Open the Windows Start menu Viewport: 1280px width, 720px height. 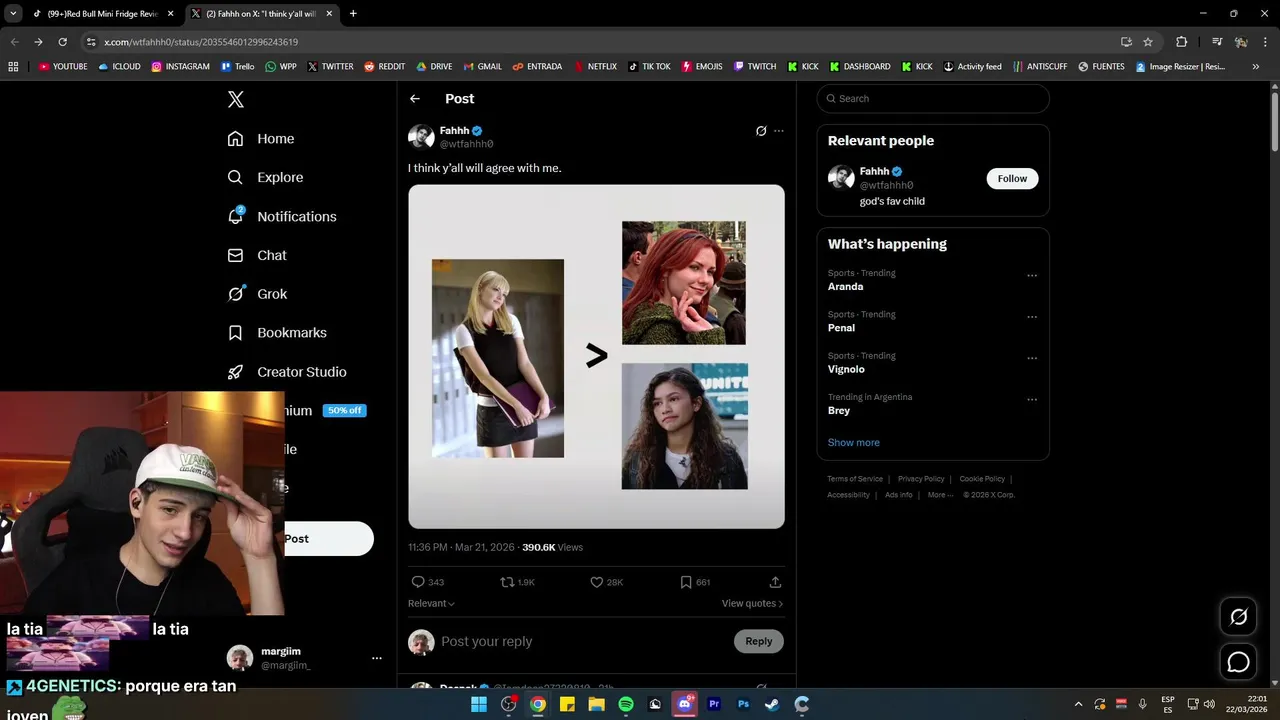click(479, 704)
